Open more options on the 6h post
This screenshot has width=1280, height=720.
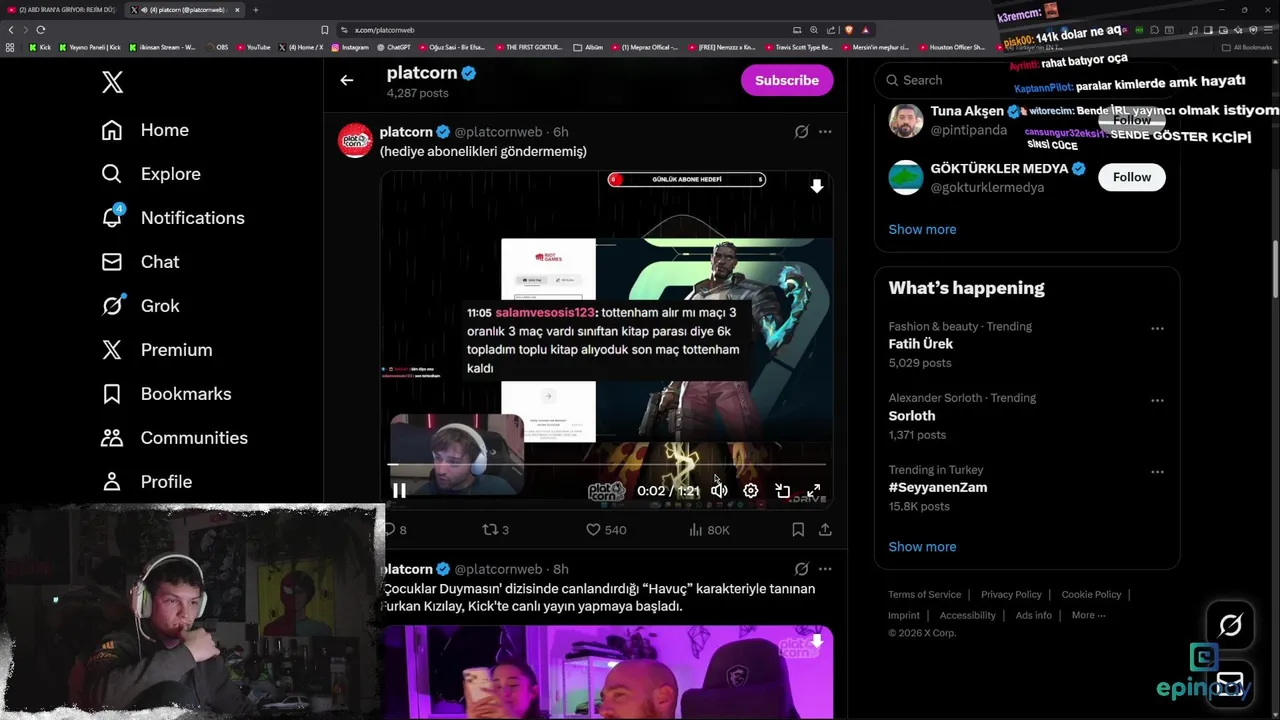(825, 132)
